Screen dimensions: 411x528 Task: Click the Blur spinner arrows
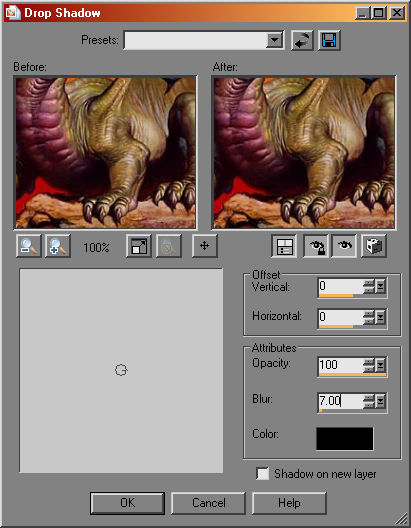point(369,401)
